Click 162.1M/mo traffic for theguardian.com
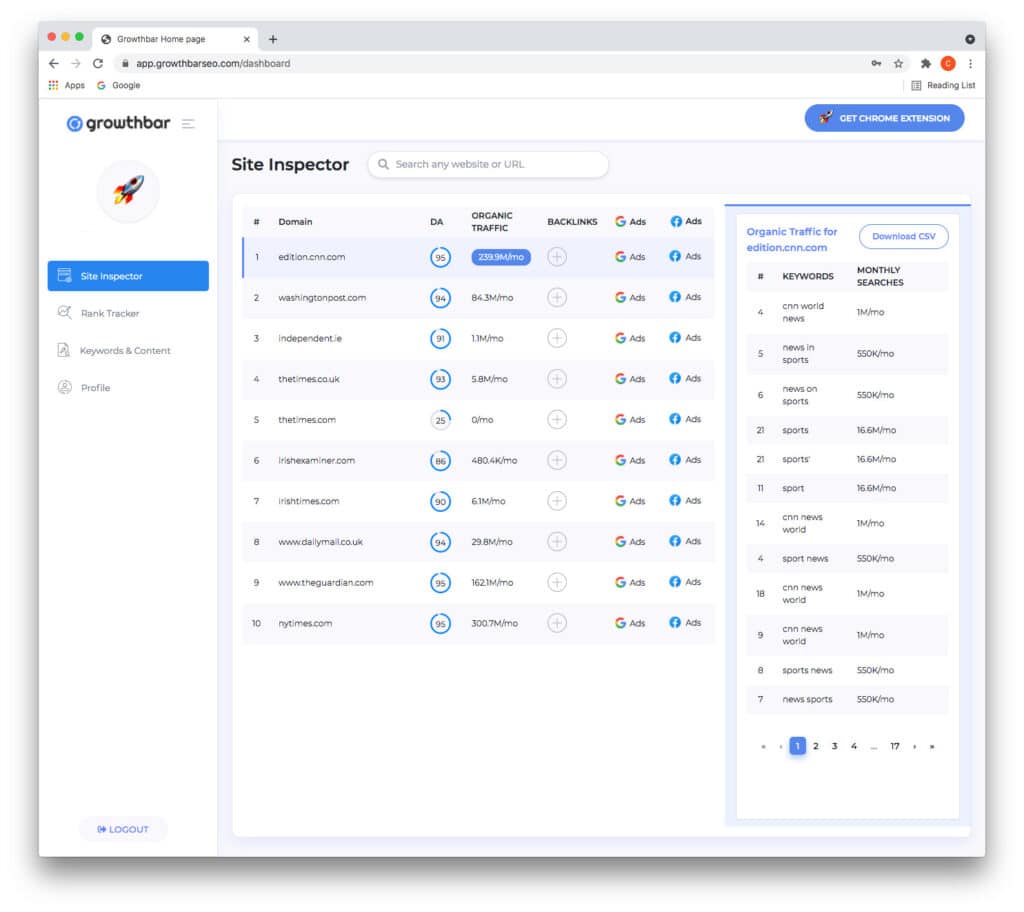This screenshot has width=1024, height=912. (492, 582)
